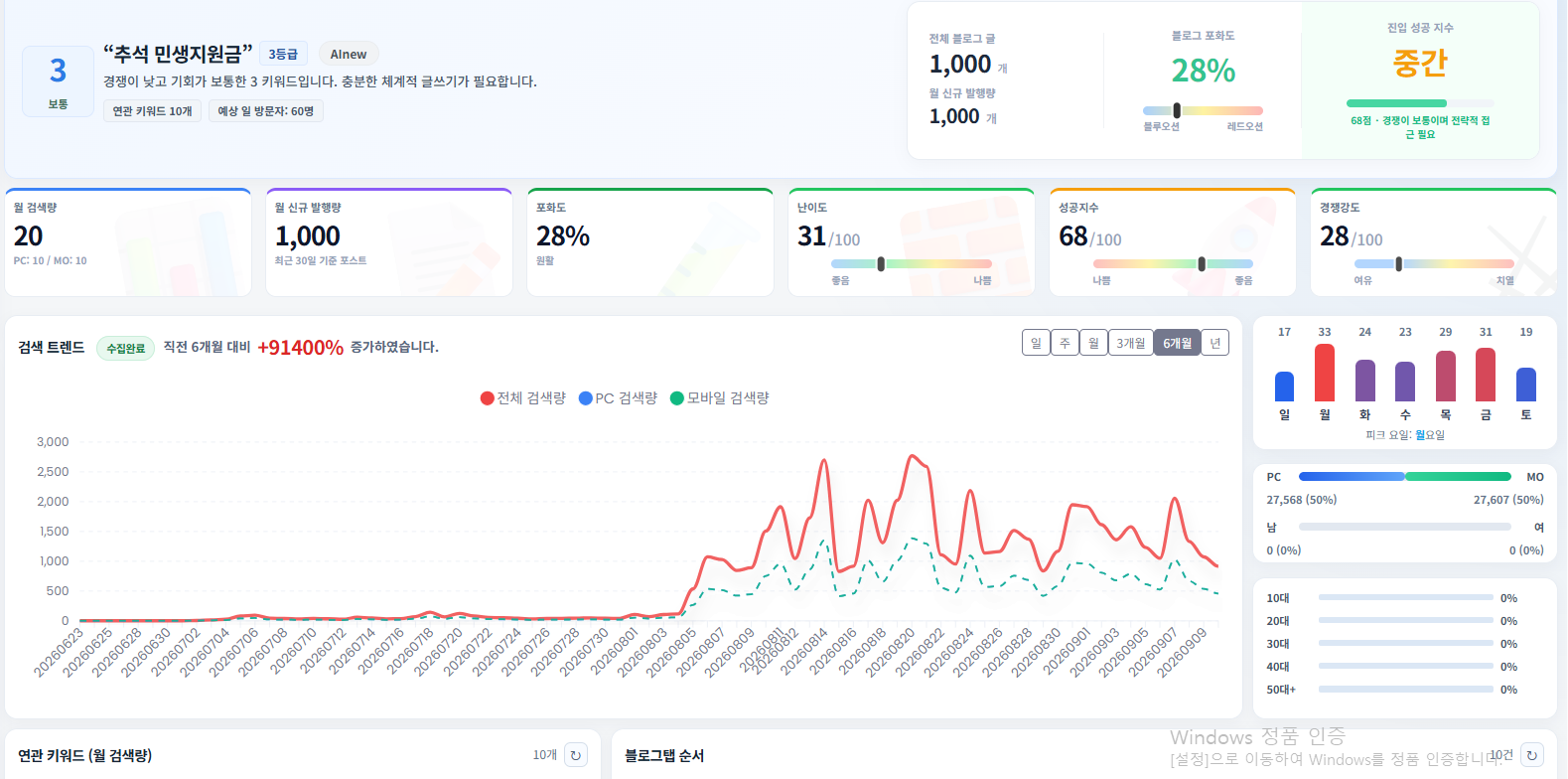Click the 난이도 gauge slider
Image resolution: width=1568 pixels, height=779 pixels.
click(x=911, y=263)
